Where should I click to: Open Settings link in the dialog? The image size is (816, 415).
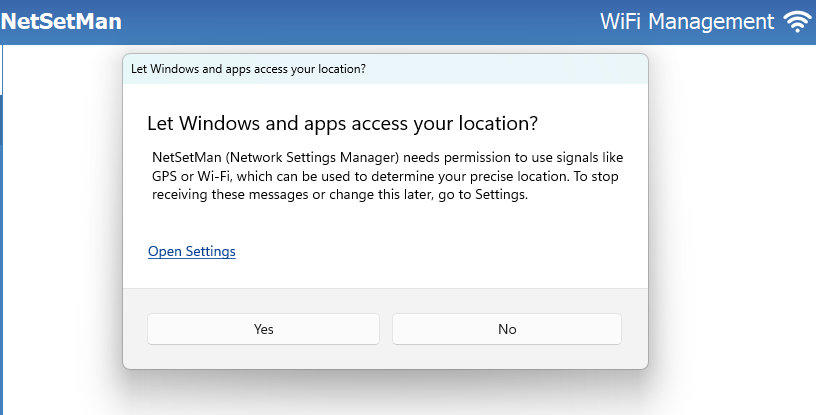[x=192, y=251]
